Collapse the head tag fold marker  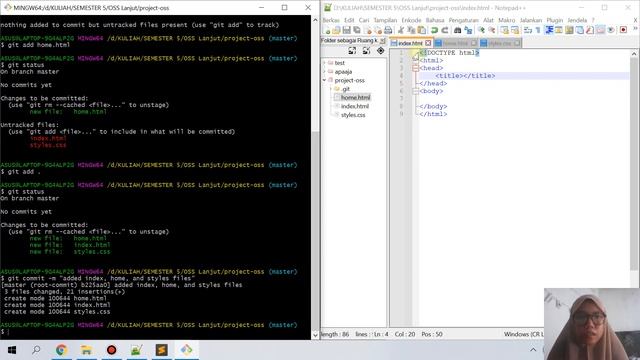pos(416,68)
